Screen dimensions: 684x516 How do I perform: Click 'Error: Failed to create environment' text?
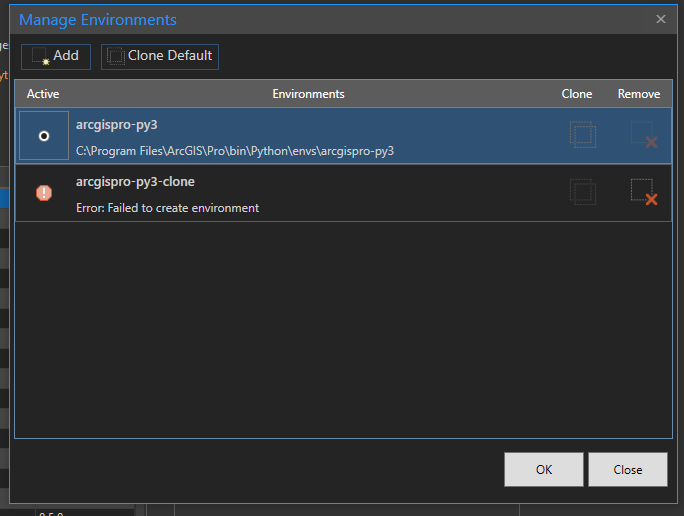pos(168,208)
